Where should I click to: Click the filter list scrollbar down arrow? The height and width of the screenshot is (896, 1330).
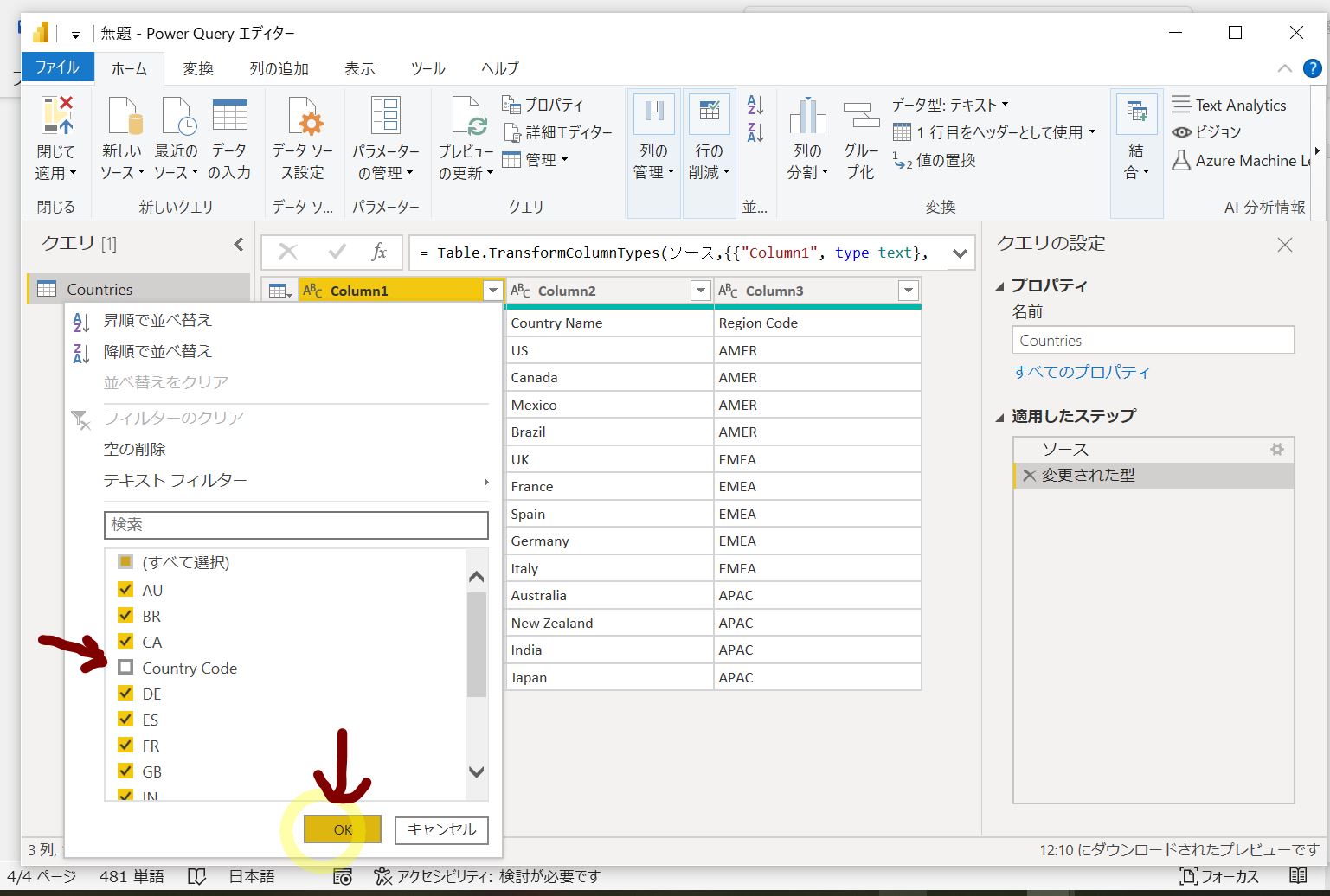coord(476,772)
